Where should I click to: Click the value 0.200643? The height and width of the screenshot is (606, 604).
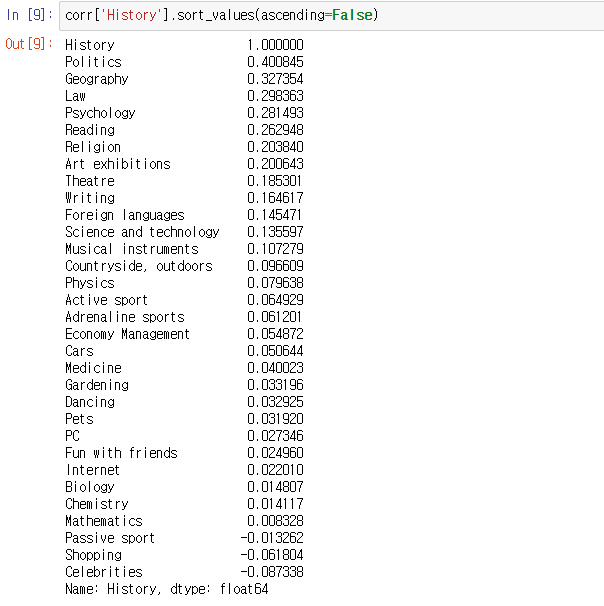click(x=275, y=164)
